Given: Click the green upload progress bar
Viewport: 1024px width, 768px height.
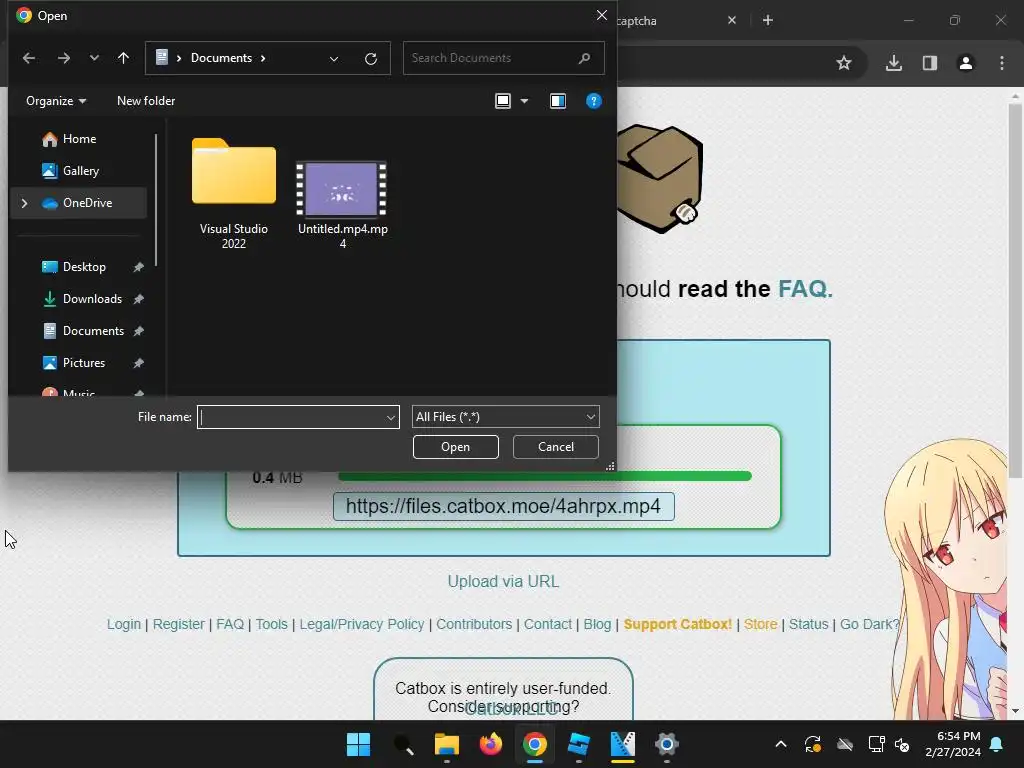Looking at the screenshot, I should (x=545, y=477).
